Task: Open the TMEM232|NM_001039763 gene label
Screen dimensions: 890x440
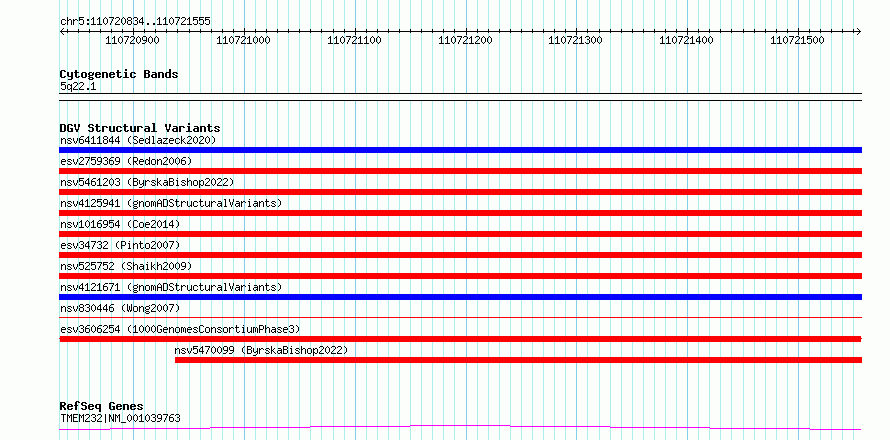Action: [120, 419]
